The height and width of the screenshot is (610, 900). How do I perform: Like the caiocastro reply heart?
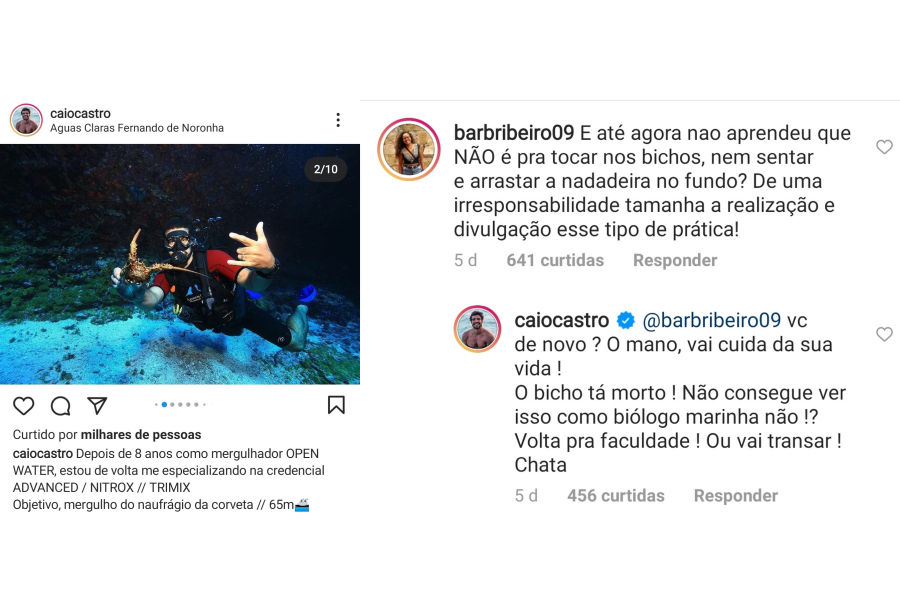pyautogui.click(x=884, y=334)
